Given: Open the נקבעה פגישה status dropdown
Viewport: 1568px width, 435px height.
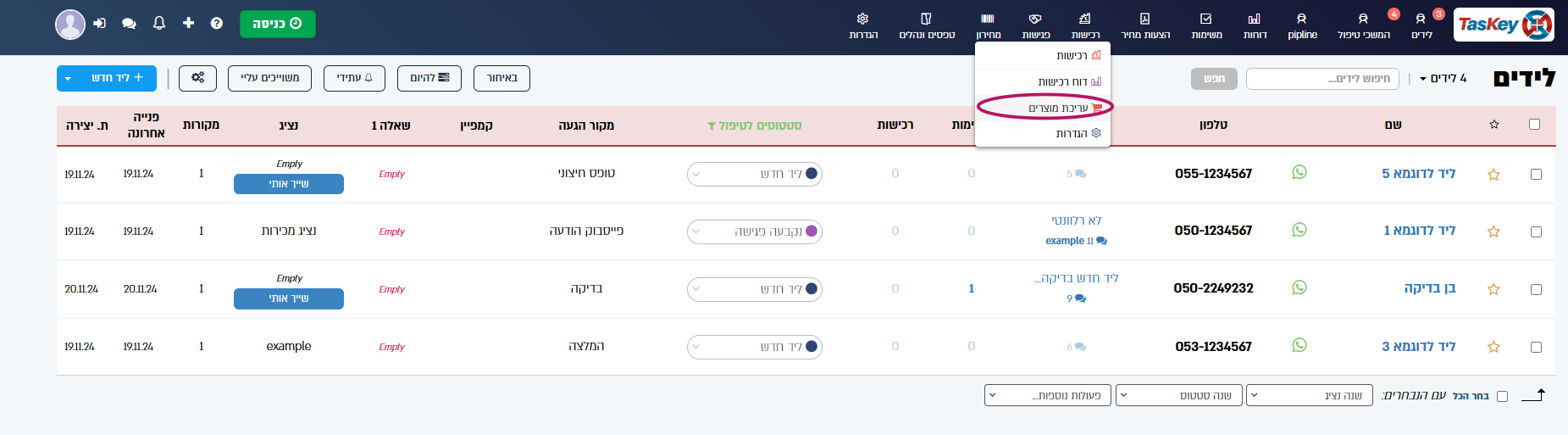Looking at the screenshot, I should 755,231.
